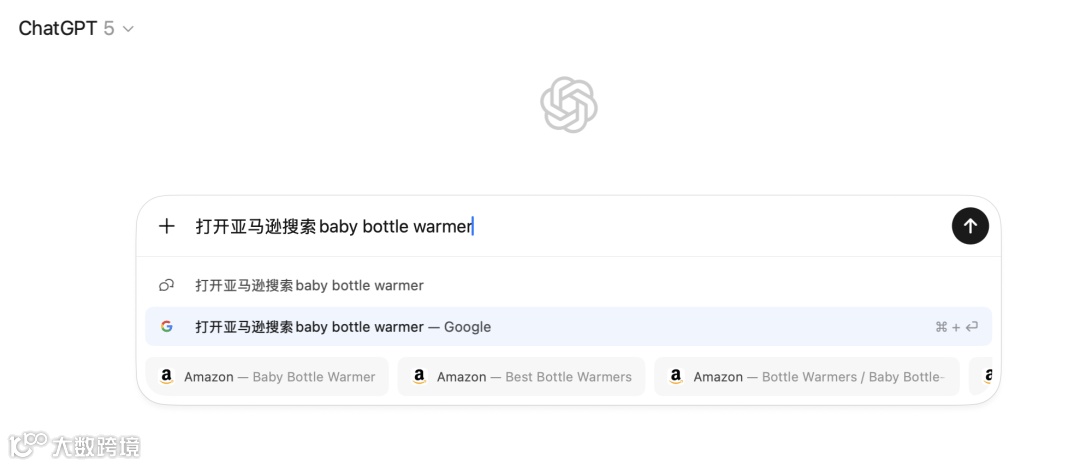
Task: Click the Amazon logo on the Best Bottle Warmers chip
Action: pos(419,377)
